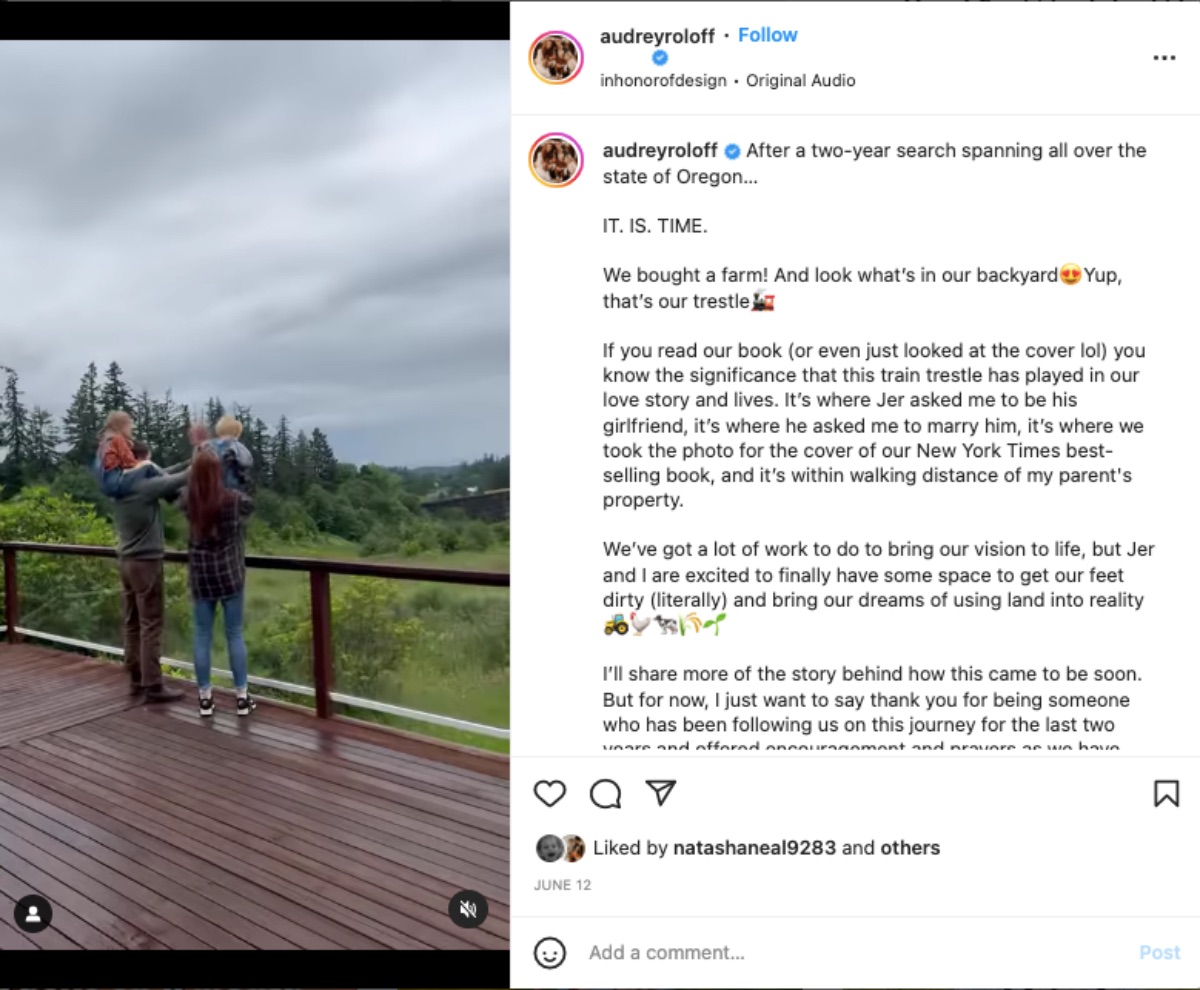This screenshot has height=990, width=1200.
Task: Open emoji picker in comment box
Action: click(549, 952)
